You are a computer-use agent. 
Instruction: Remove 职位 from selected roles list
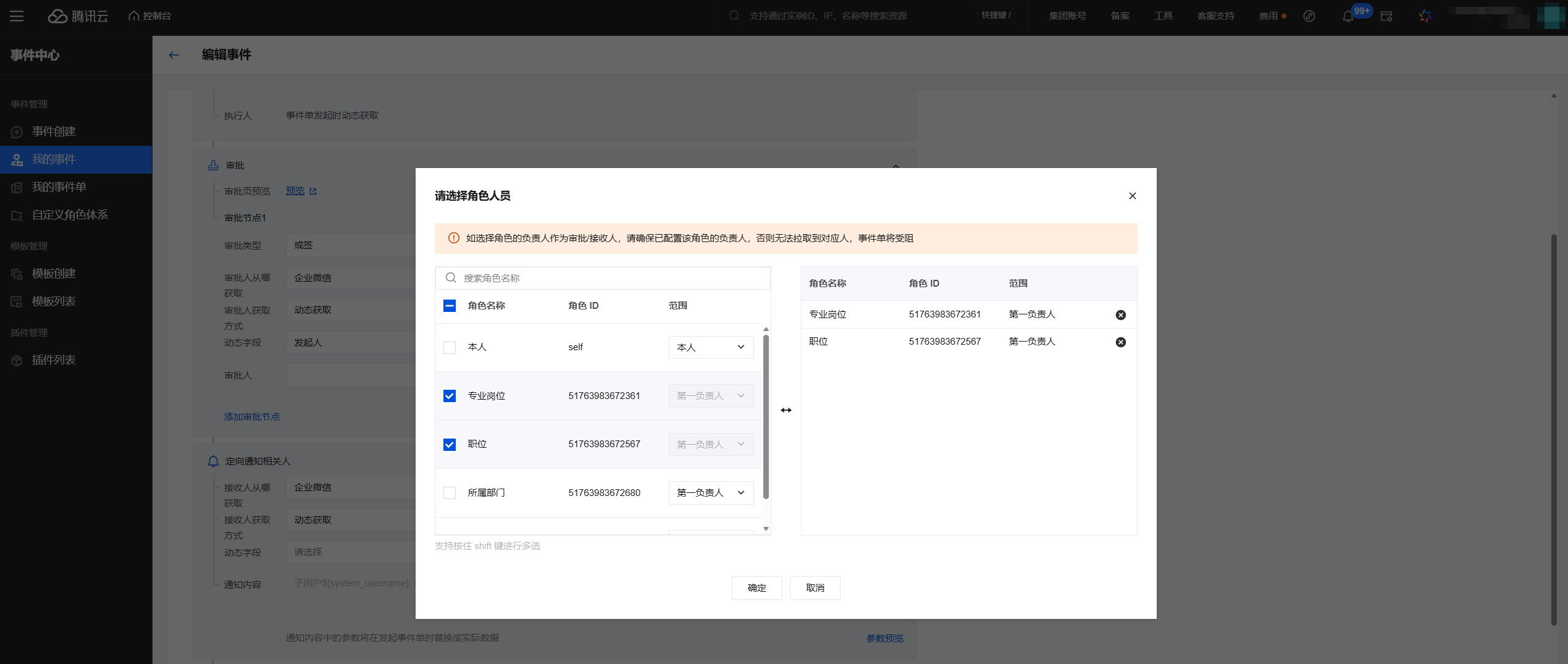tap(1120, 342)
